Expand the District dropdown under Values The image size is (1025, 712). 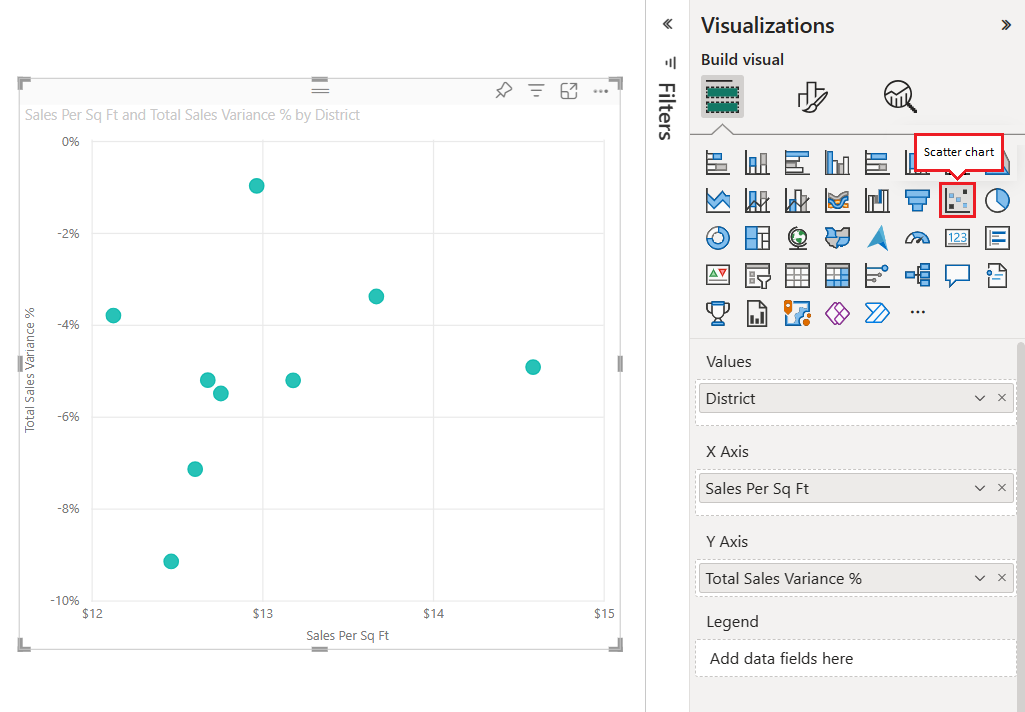979,398
